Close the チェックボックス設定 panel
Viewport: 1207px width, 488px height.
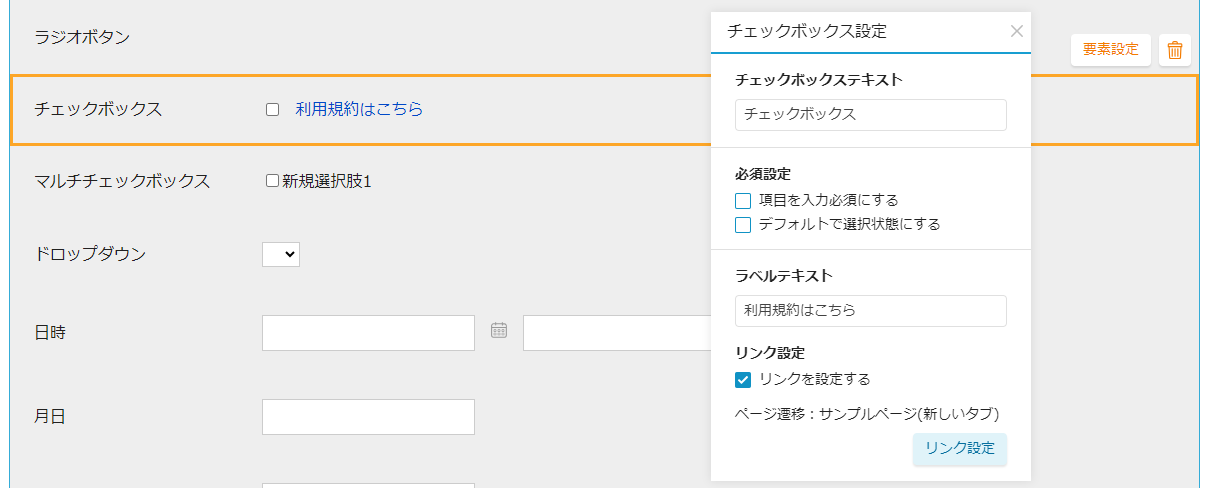point(1017,31)
